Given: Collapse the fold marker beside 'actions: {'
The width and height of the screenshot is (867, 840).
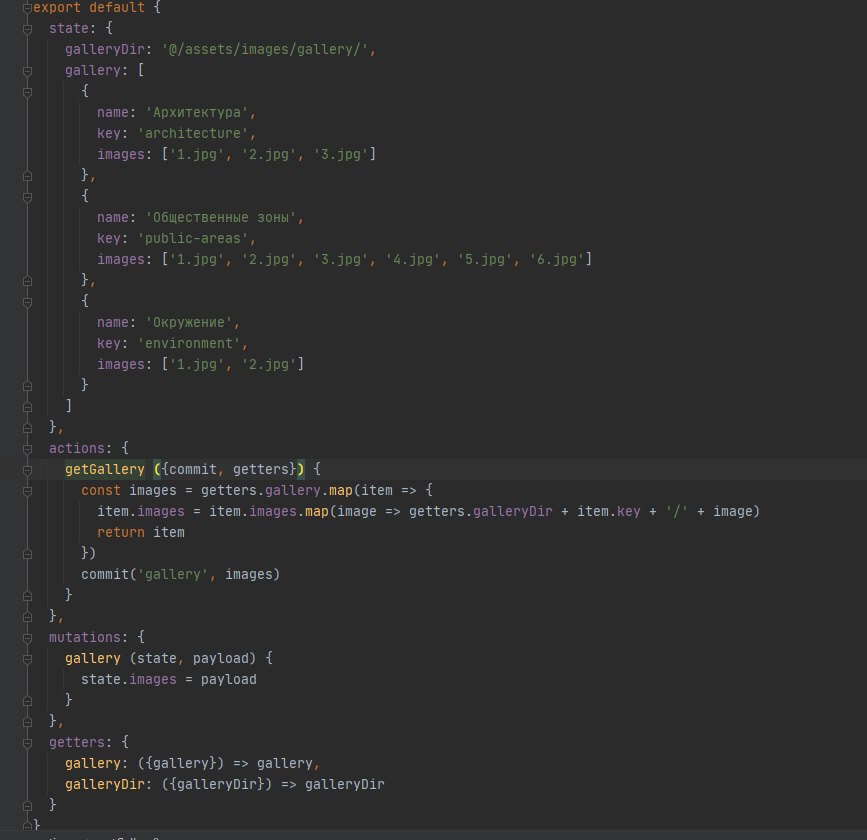Looking at the screenshot, I should click(27, 449).
